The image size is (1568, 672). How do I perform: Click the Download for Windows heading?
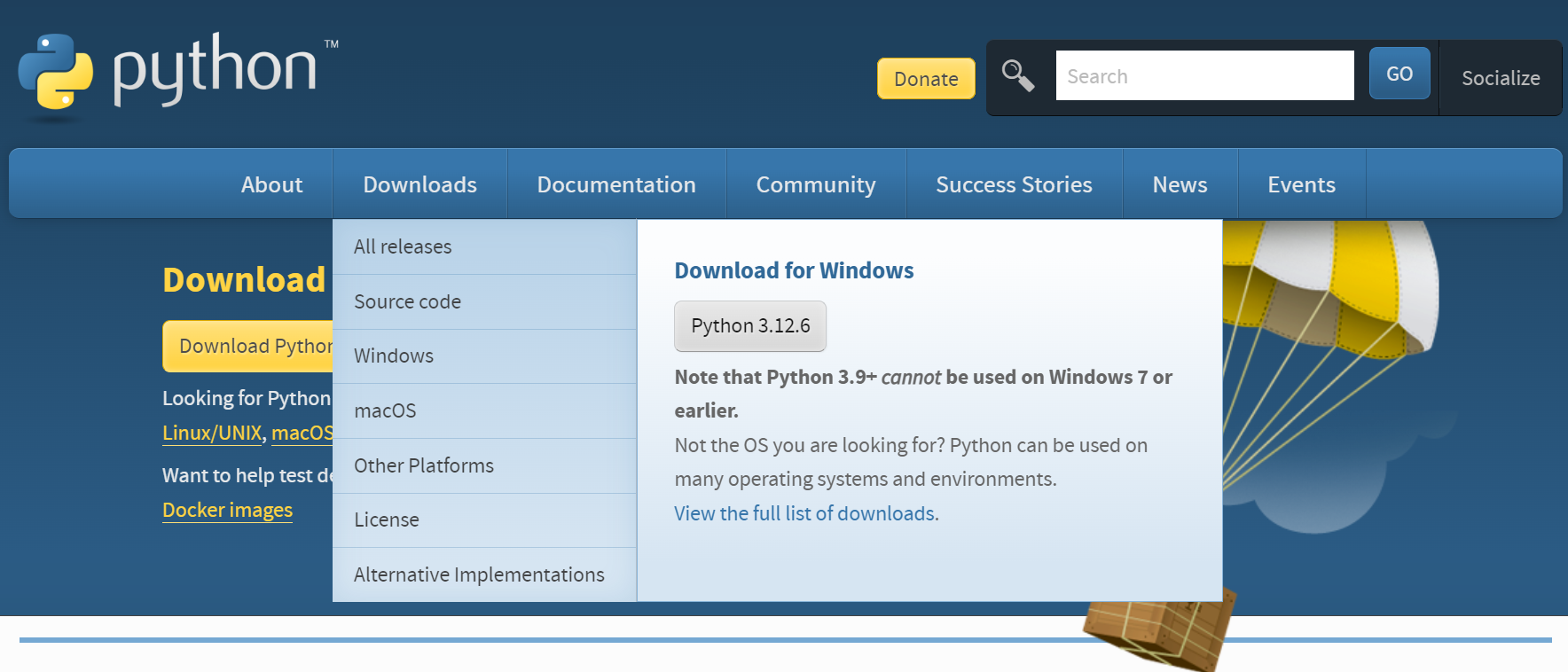[x=794, y=270]
